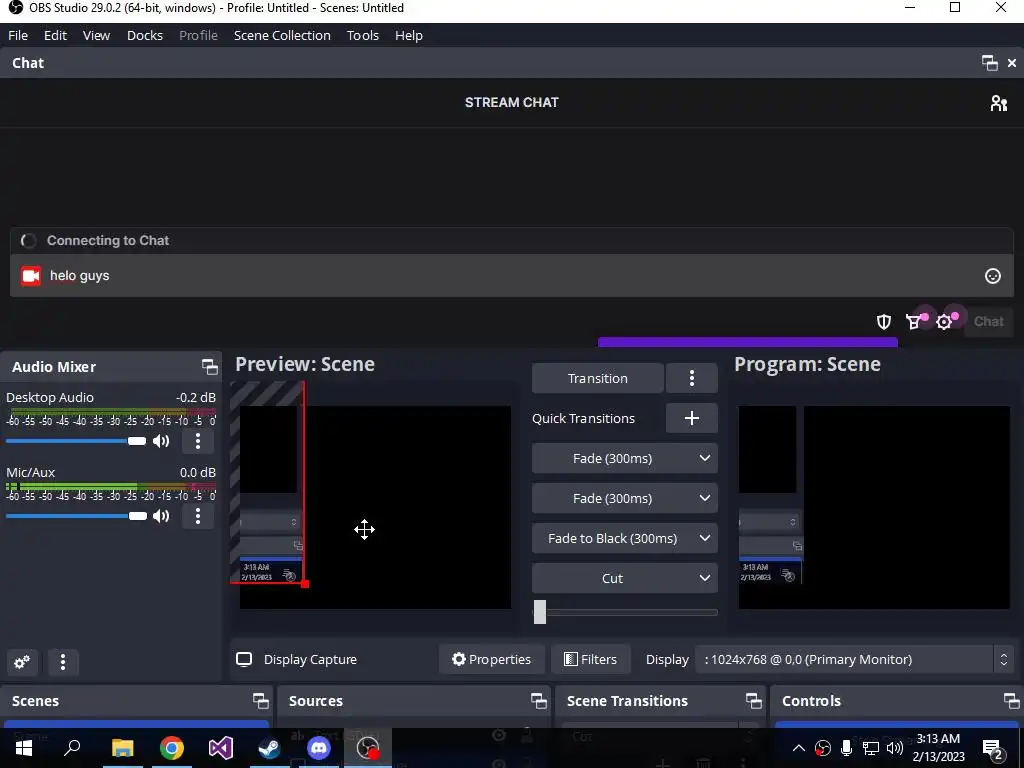Pop out the Chat dock
The width and height of the screenshot is (1024, 768).
[989, 63]
